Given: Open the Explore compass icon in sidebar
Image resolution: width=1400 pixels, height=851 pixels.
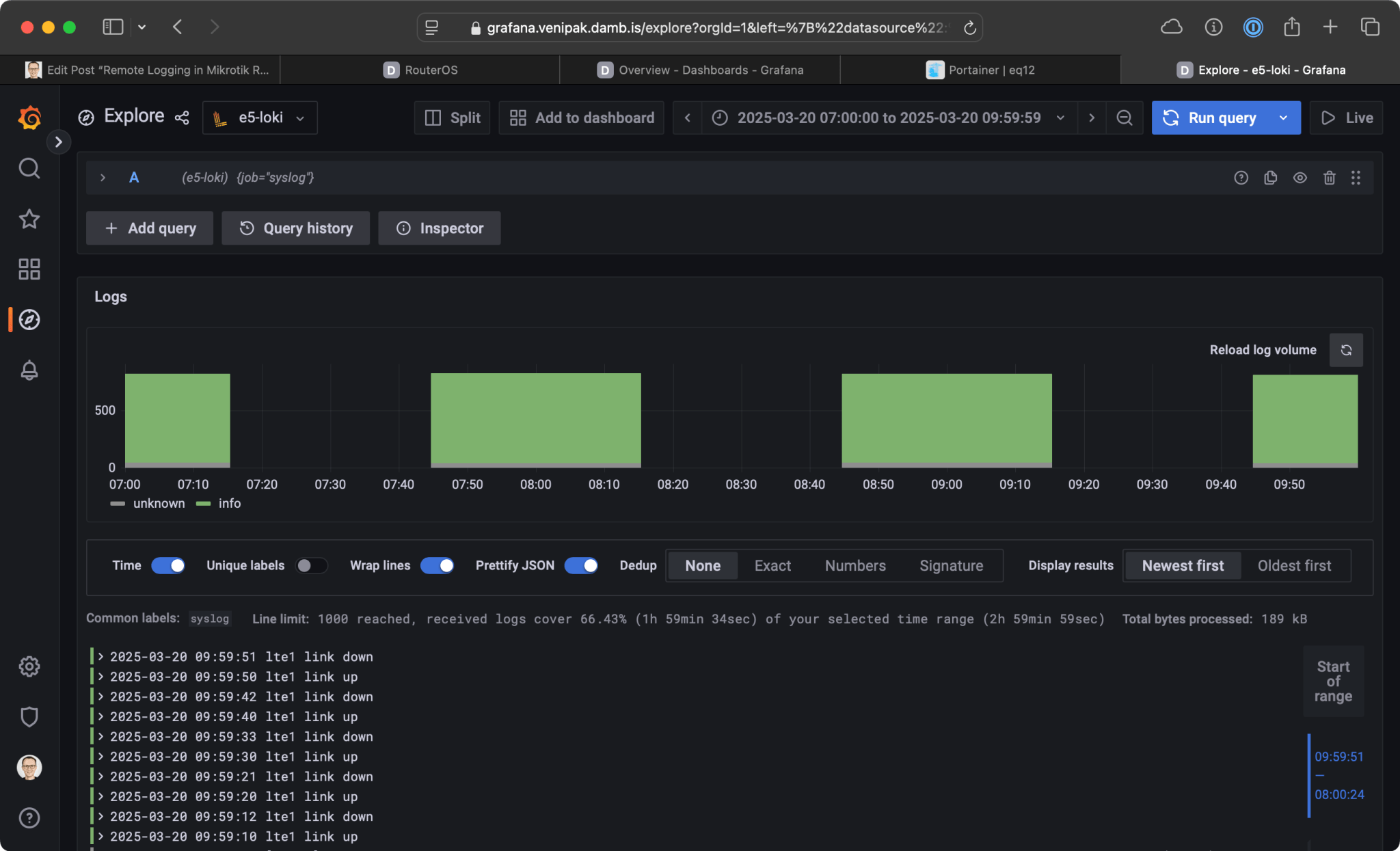Looking at the screenshot, I should 29,319.
